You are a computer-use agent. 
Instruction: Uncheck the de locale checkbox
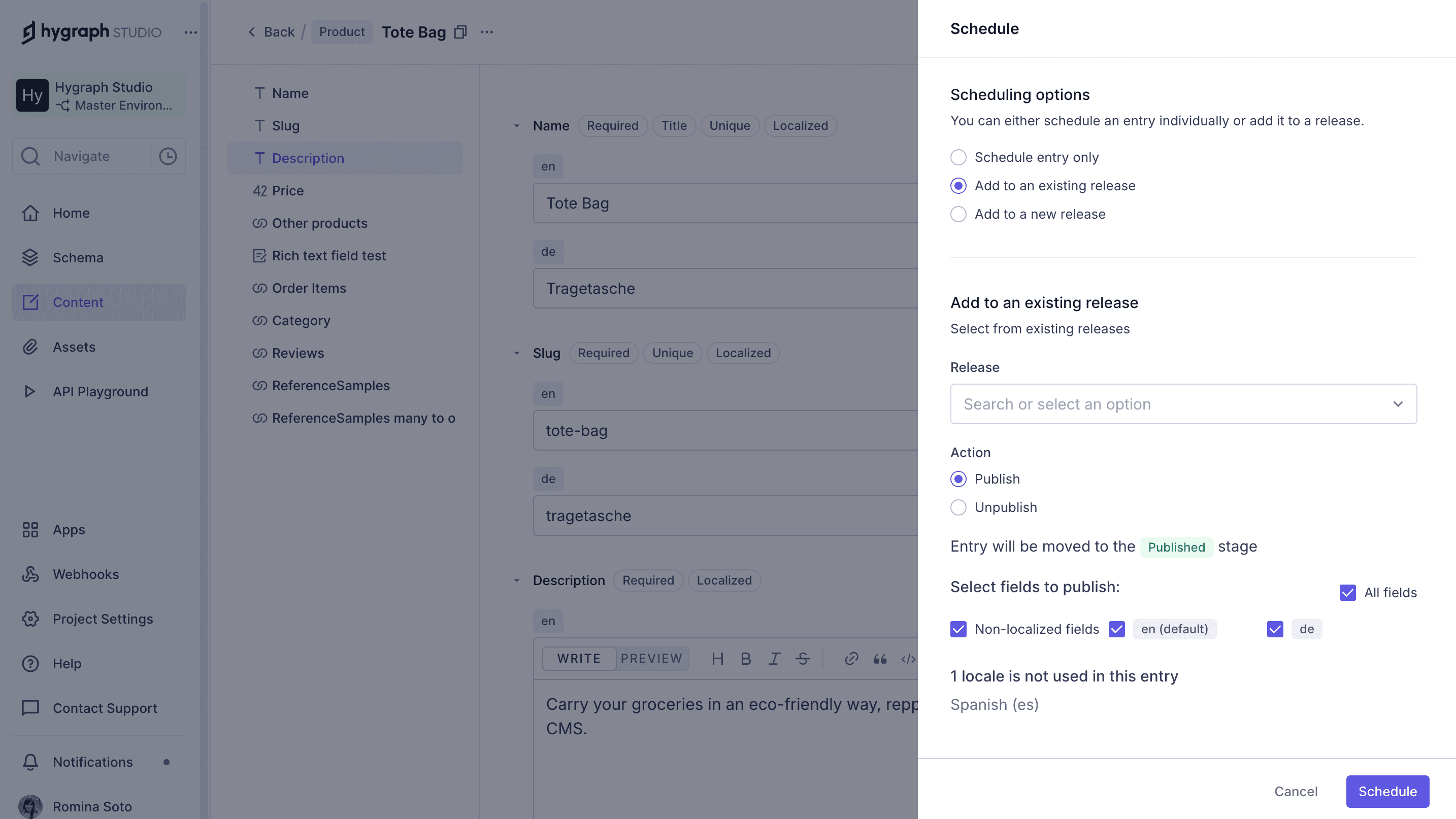1275,629
